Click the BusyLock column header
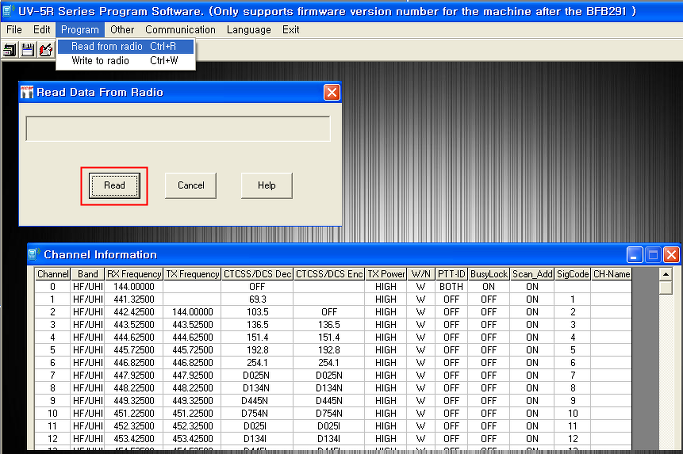683x454 pixels. 489,274
